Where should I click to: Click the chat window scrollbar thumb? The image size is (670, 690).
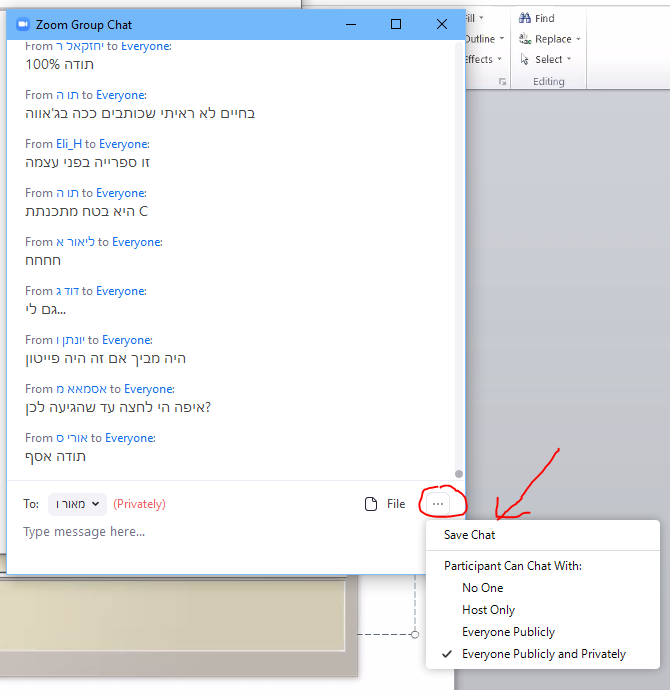(459, 473)
